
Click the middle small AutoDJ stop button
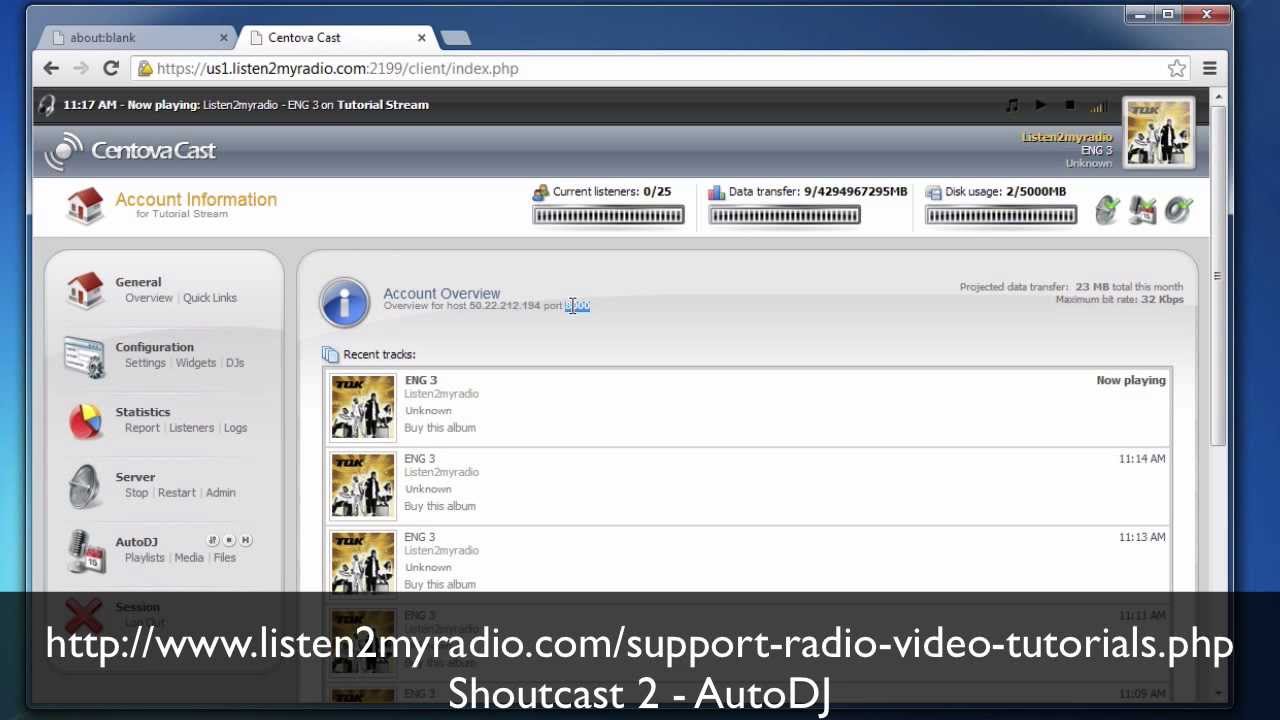click(229, 540)
